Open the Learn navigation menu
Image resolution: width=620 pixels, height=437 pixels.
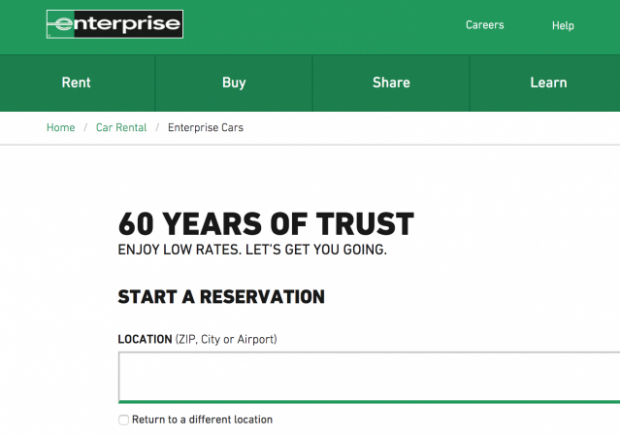(x=548, y=83)
